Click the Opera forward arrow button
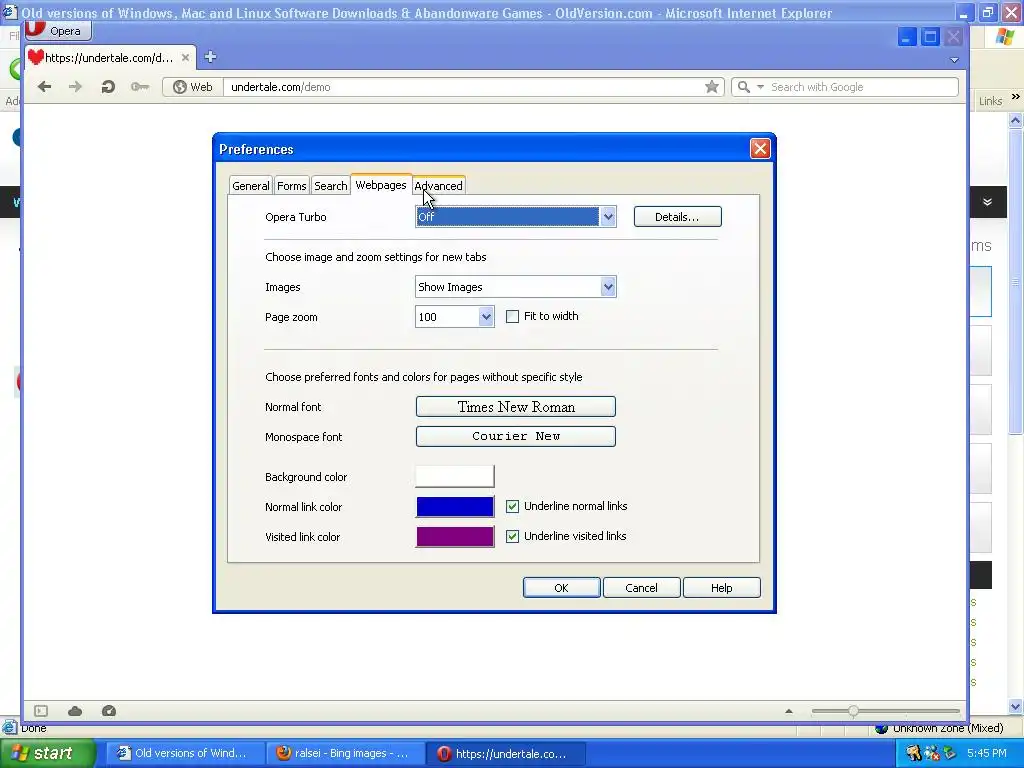 [75, 86]
